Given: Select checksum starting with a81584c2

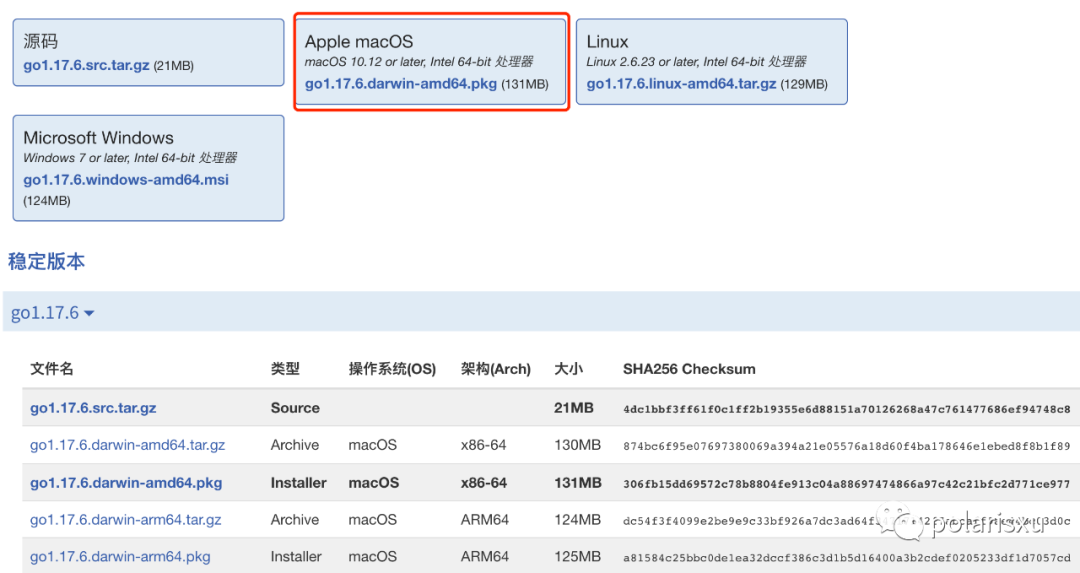Looking at the screenshot, I should coord(847,558).
